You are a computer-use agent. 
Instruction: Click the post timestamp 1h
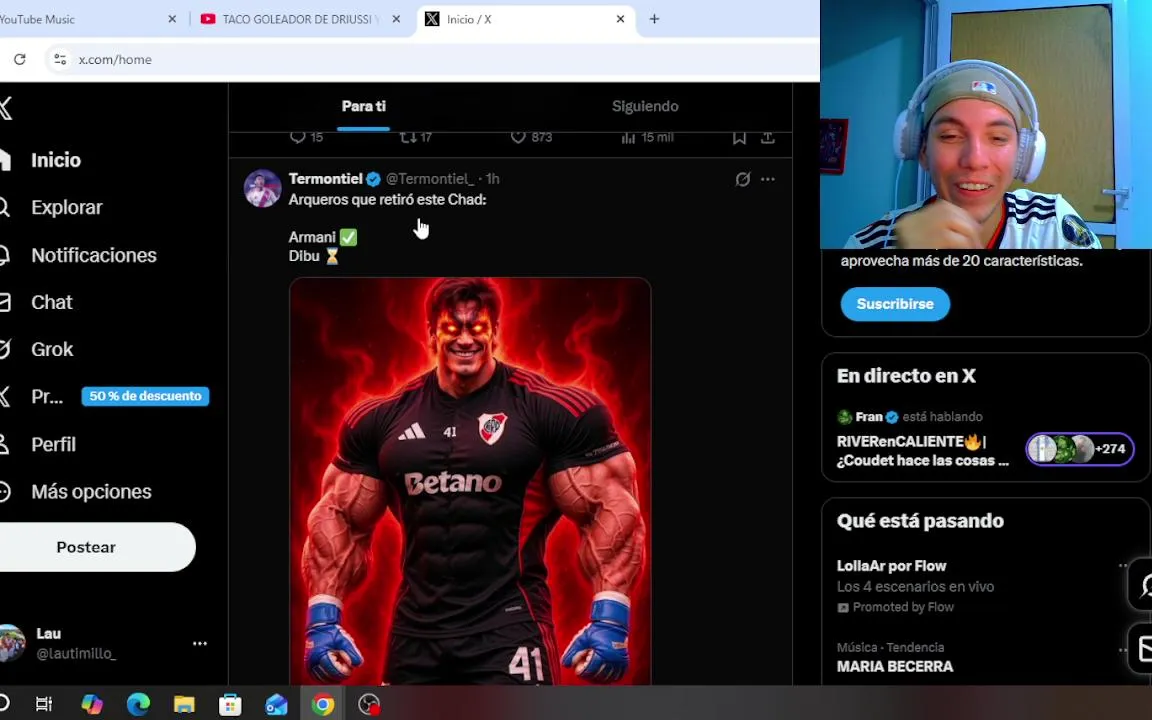492,179
